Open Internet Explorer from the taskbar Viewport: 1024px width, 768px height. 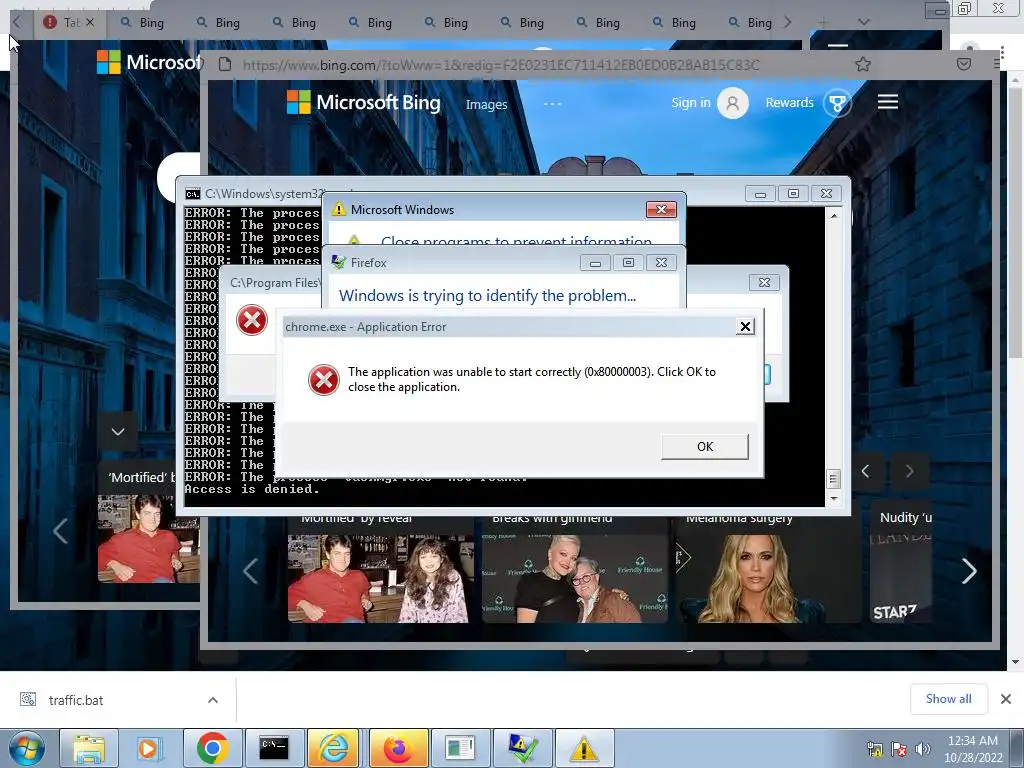coord(335,748)
